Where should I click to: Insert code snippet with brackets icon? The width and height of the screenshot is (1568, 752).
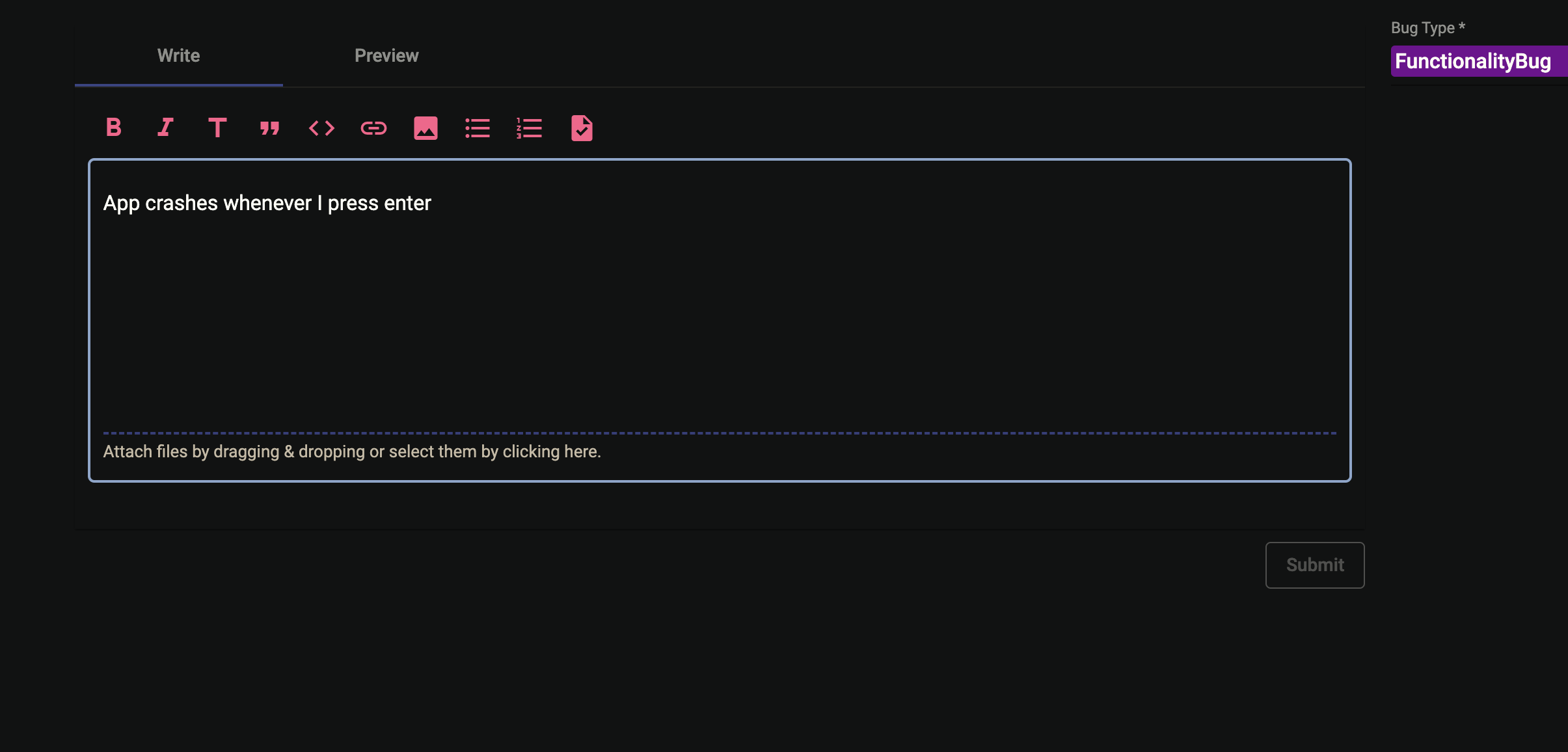(321, 128)
